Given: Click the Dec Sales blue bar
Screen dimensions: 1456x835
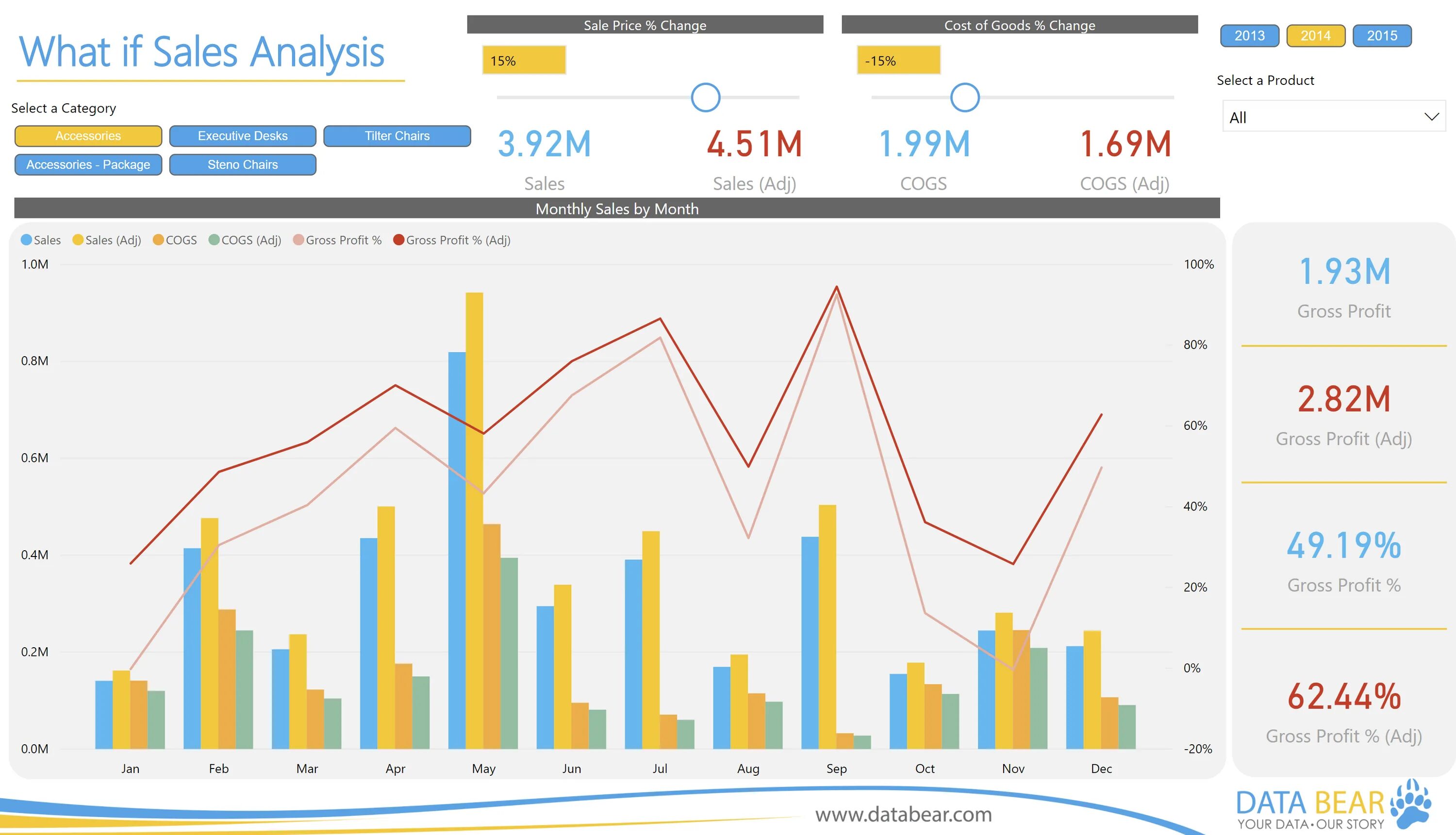Looking at the screenshot, I should click(x=1075, y=697).
